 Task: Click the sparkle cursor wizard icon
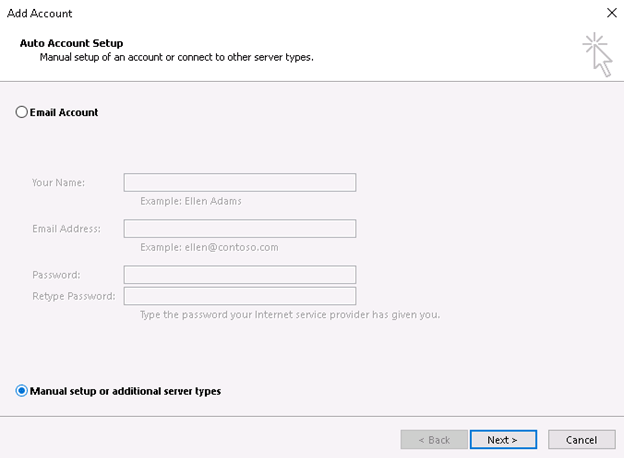597,55
